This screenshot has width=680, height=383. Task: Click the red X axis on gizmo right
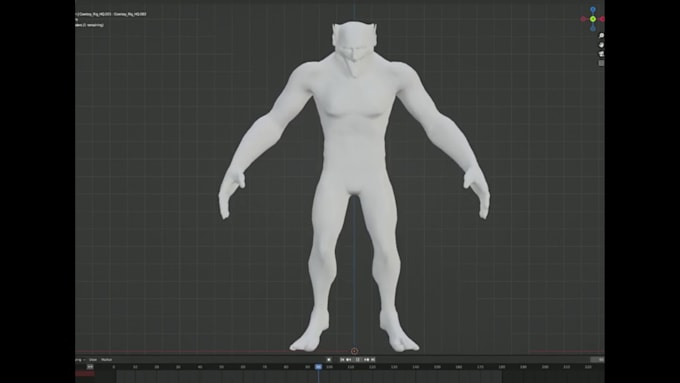tap(602, 19)
